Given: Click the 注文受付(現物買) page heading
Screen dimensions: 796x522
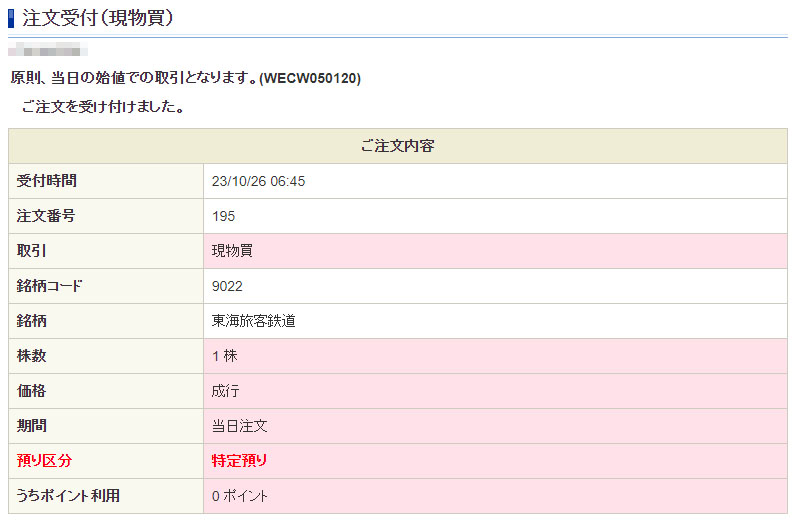Looking at the screenshot, I should coord(98,17).
